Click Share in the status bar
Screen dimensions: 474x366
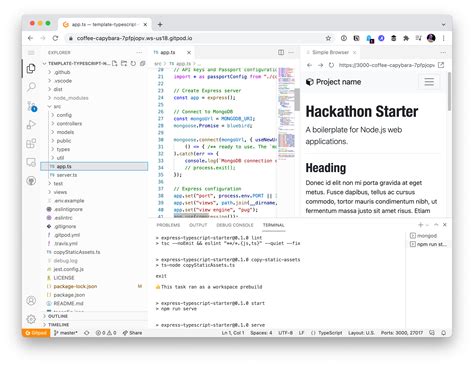(132, 333)
